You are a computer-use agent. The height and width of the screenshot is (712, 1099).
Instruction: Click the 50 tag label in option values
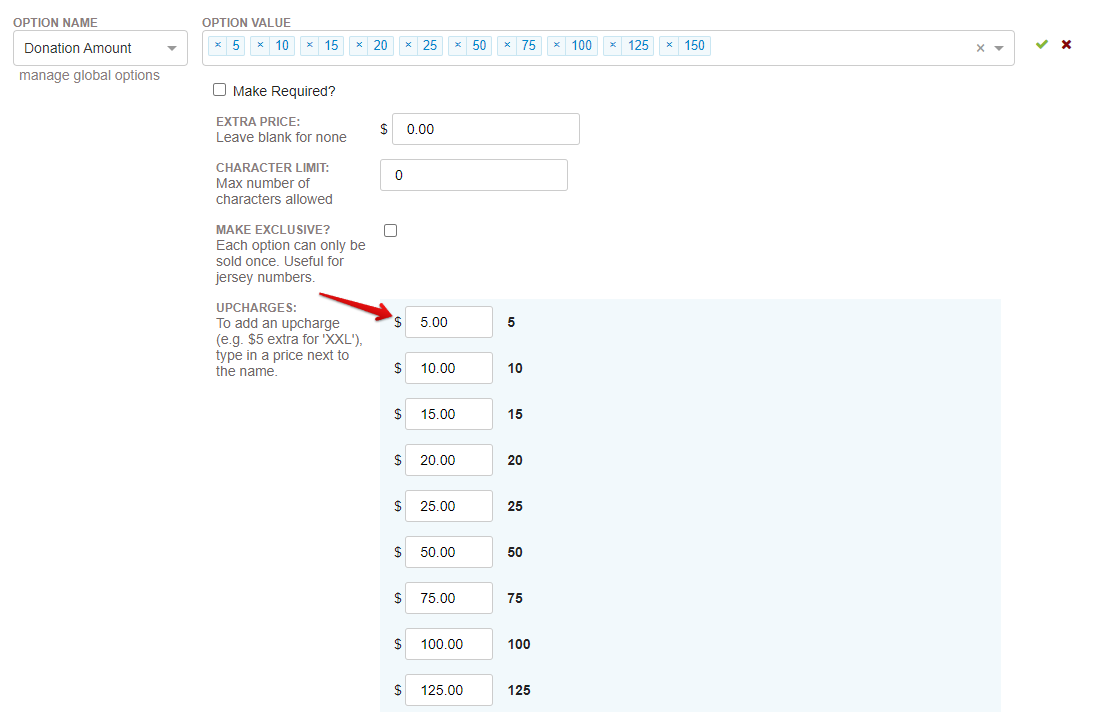[x=479, y=45]
